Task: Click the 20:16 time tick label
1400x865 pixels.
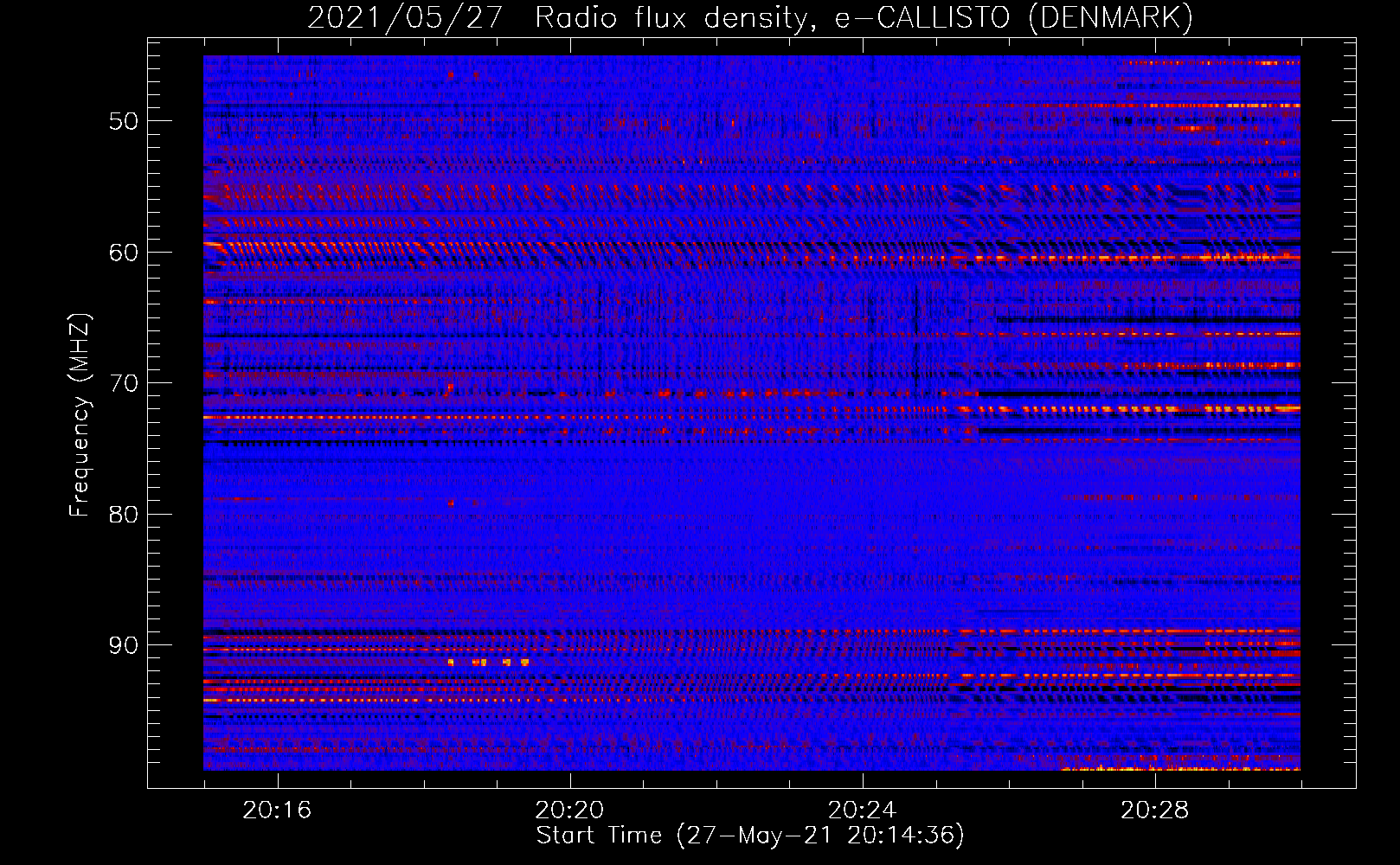Action: click(277, 810)
